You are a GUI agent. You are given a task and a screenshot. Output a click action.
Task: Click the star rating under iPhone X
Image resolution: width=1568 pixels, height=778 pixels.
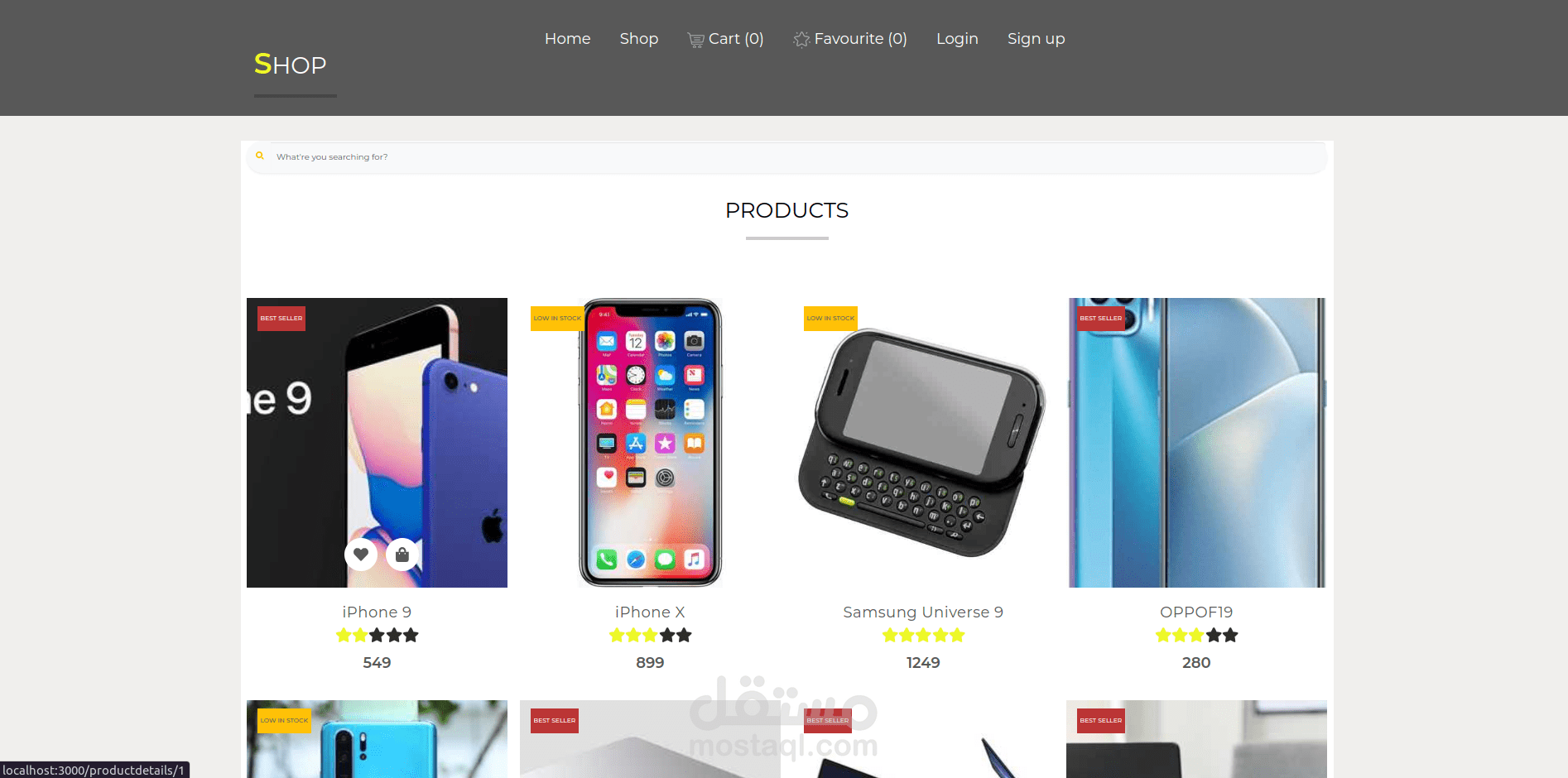point(650,636)
